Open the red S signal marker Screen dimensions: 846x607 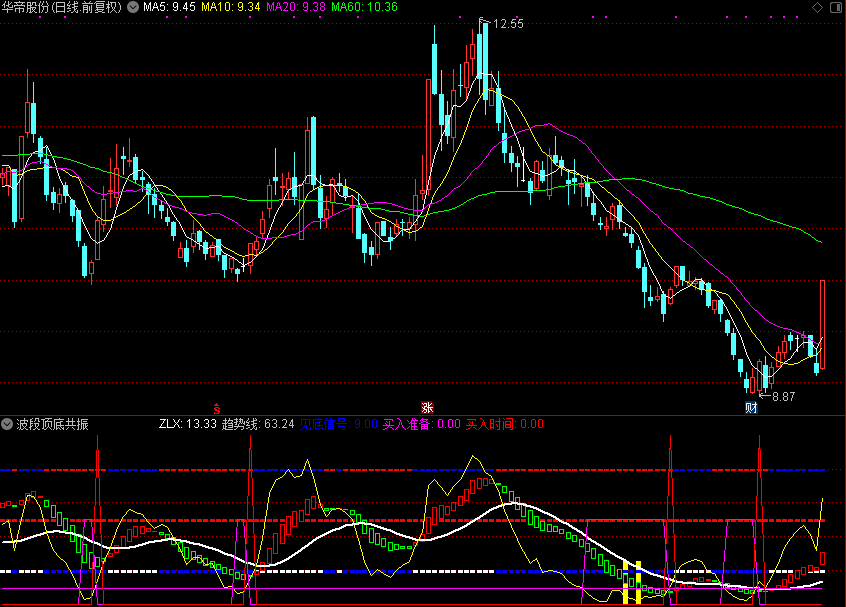(216, 408)
